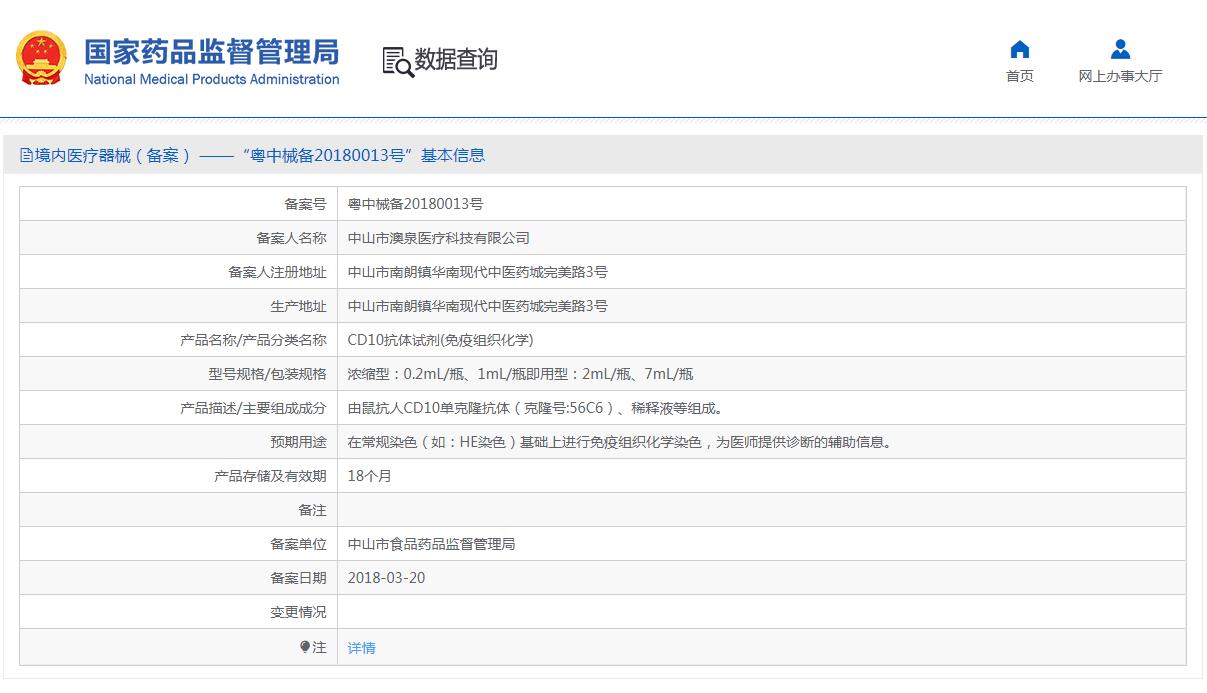Viewport: 1207px width, 693px height.
Task: Click the 备案人名称 row label
Action: tap(291, 238)
